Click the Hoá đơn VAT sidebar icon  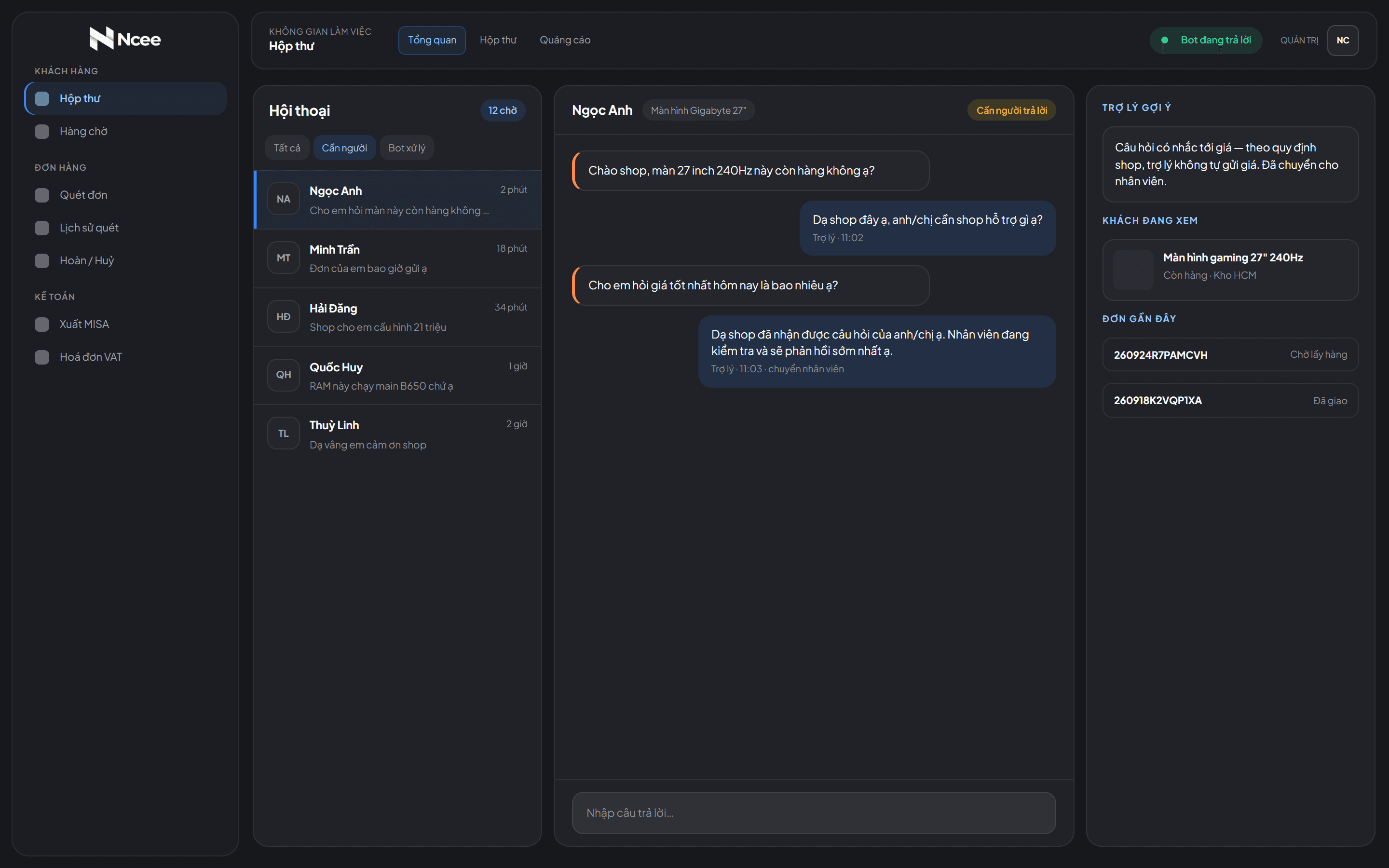[x=42, y=357]
